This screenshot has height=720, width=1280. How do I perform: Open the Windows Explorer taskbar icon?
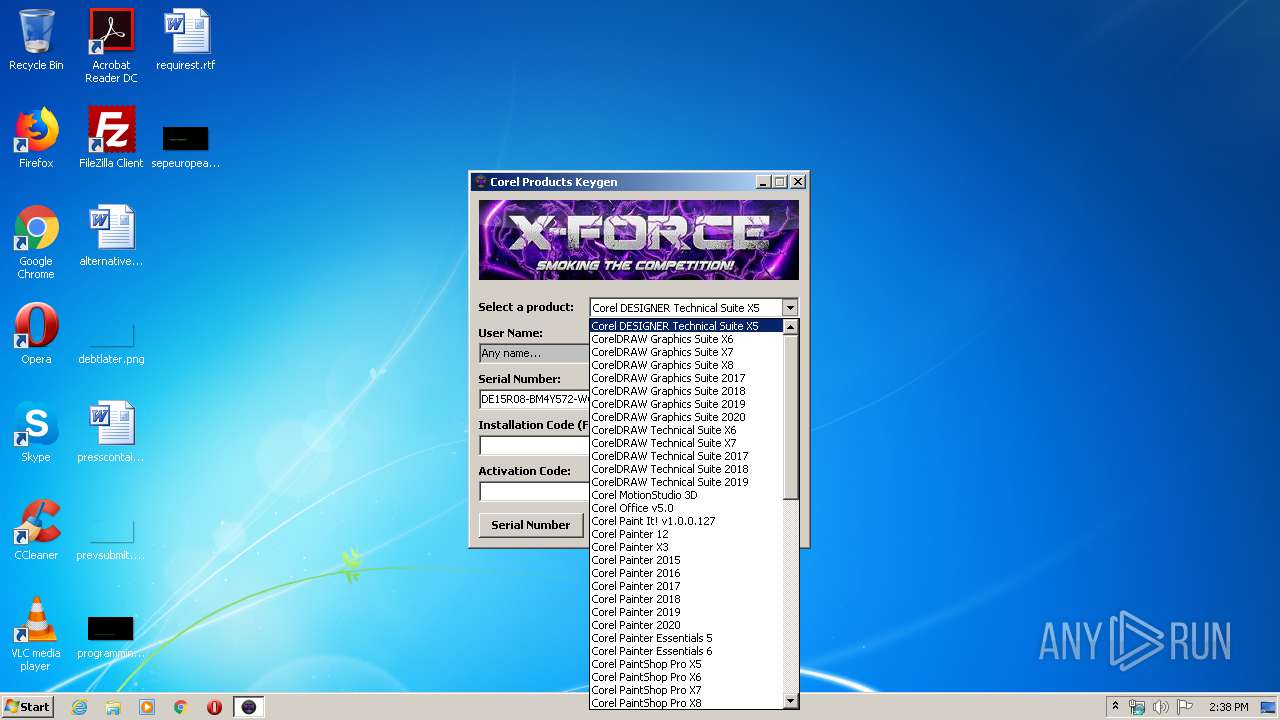click(113, 707)
